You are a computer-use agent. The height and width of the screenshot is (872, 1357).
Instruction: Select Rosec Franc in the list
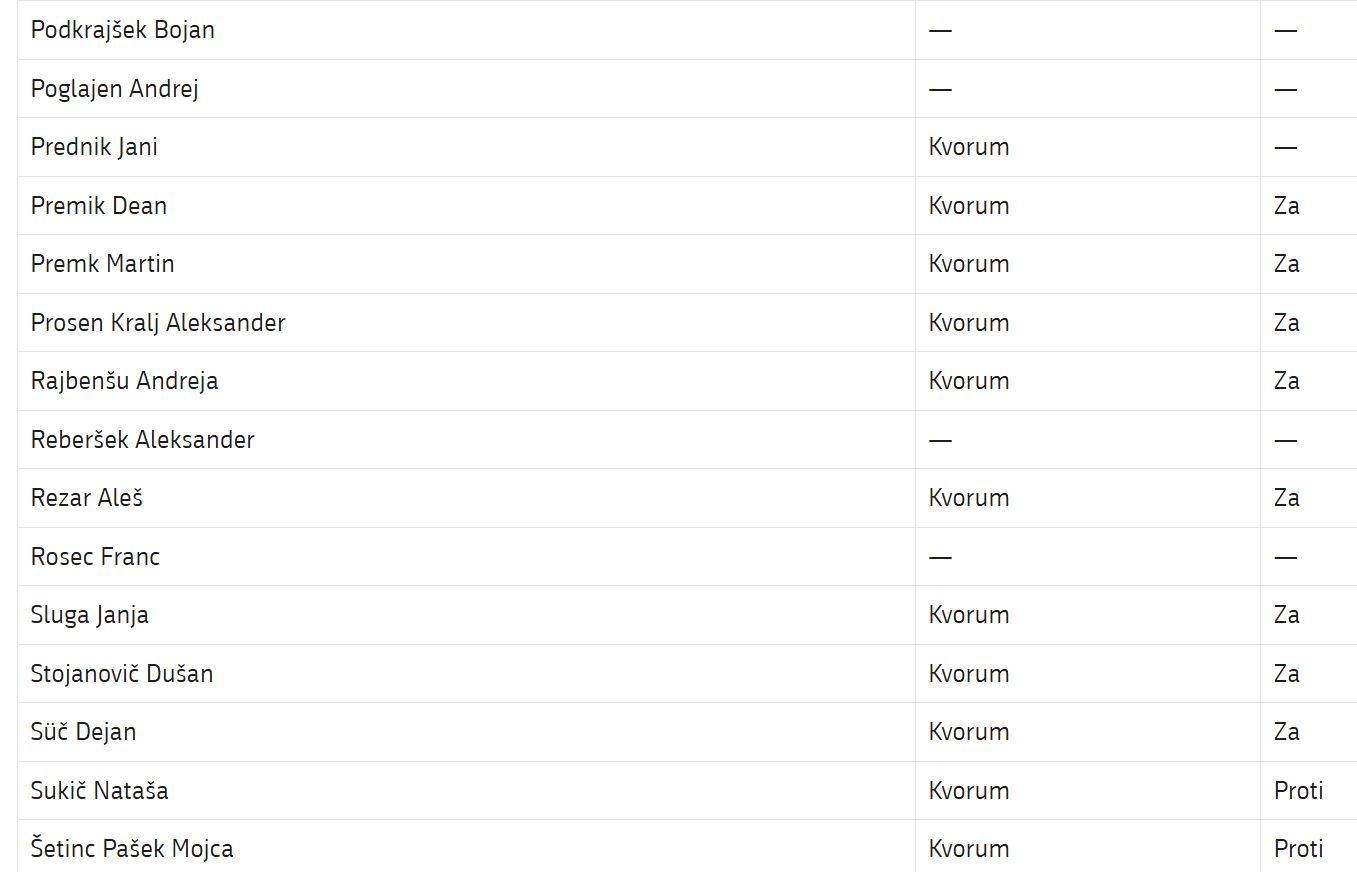tap(96, 557)
